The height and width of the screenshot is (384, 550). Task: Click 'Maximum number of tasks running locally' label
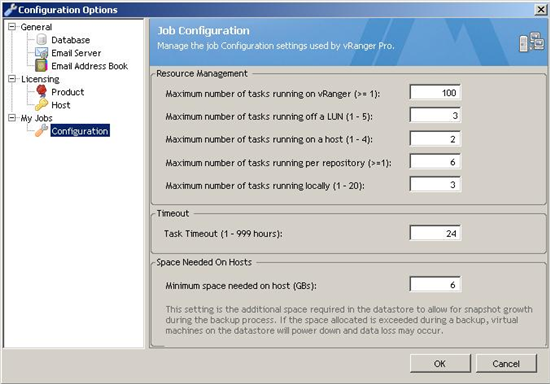(x=265, y=186)
